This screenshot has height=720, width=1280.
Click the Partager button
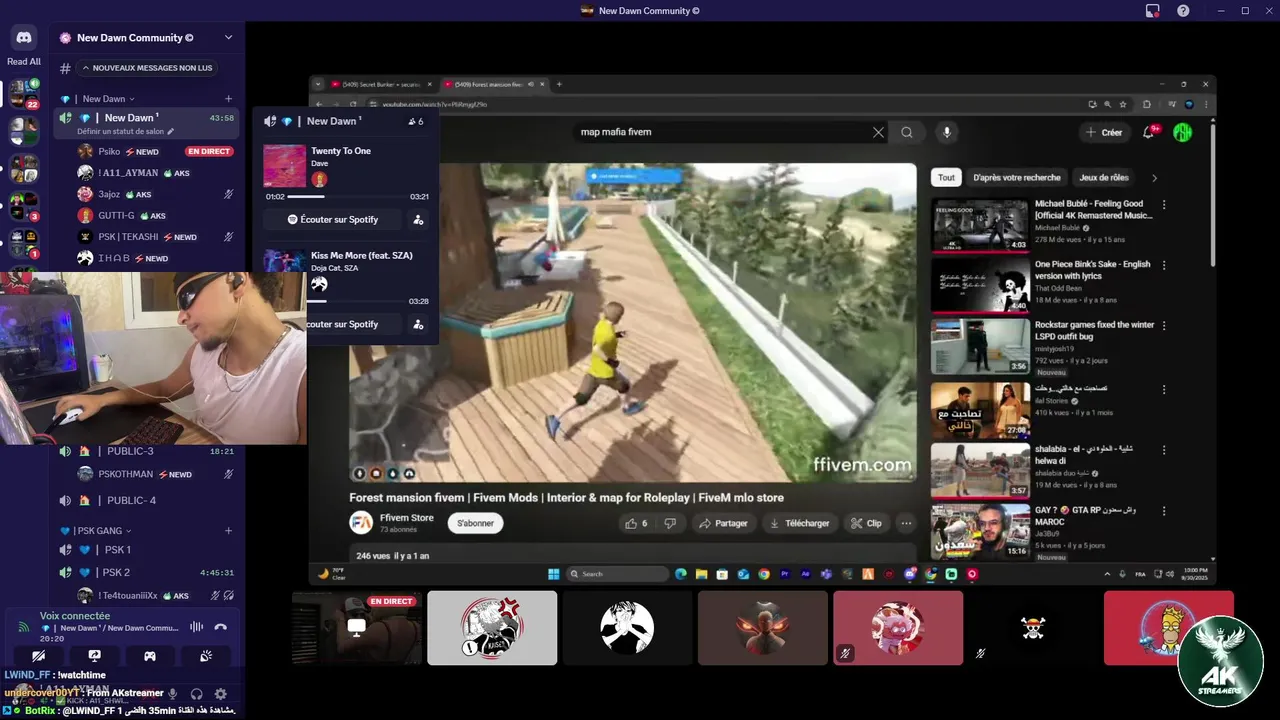point(724,523)
